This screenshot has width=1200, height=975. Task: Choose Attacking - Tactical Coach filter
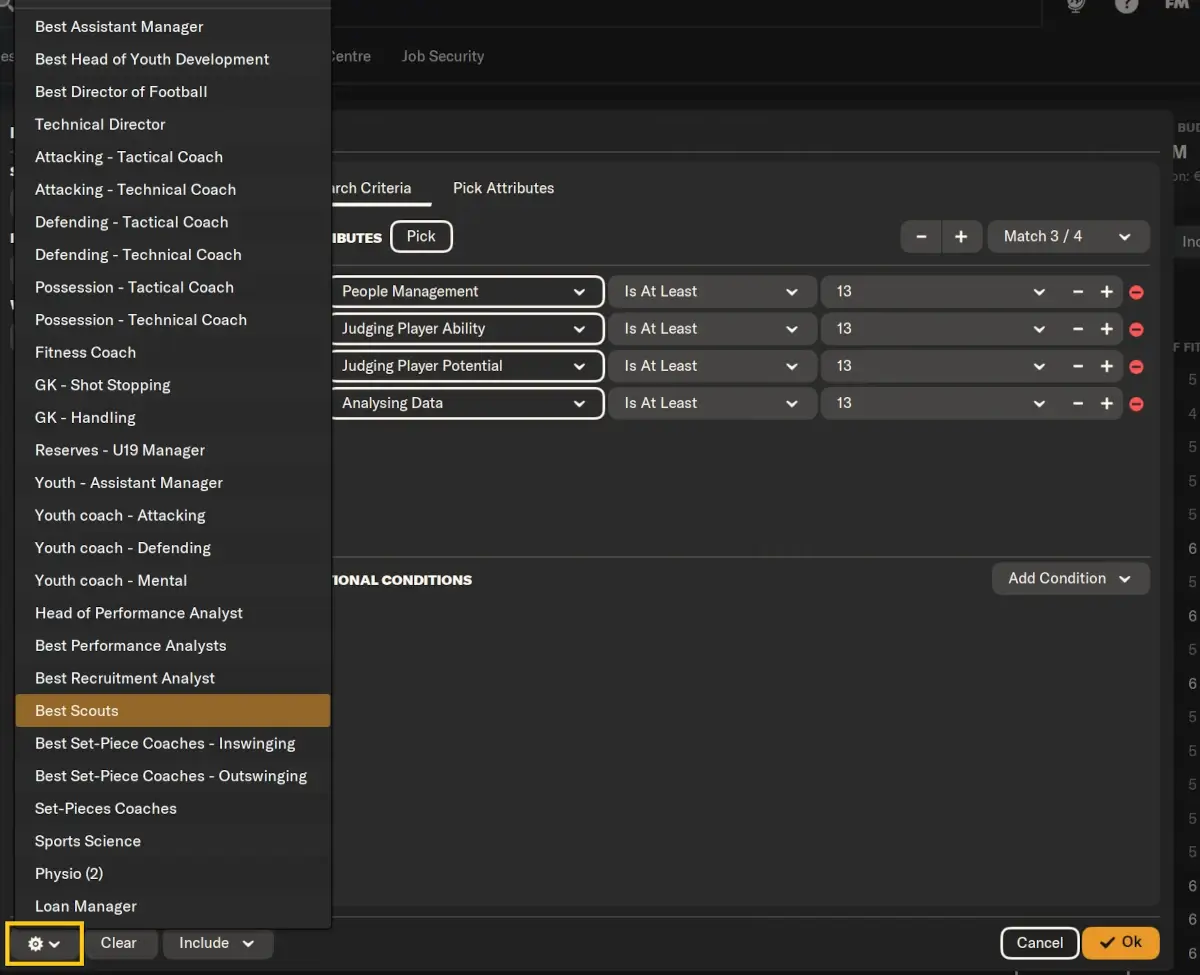[x=173, y=157]
